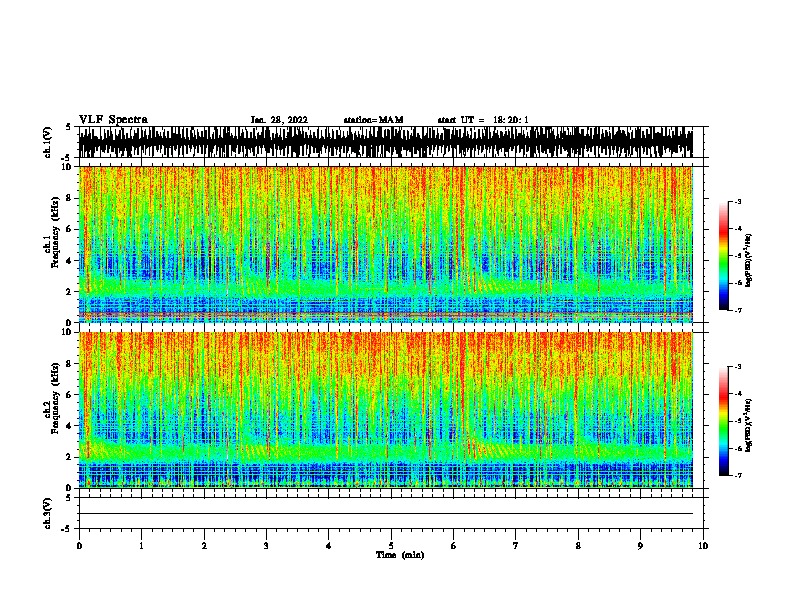Click the ch.2 spectrogram panel
This screenshot has height=612, width=792.
386,410
